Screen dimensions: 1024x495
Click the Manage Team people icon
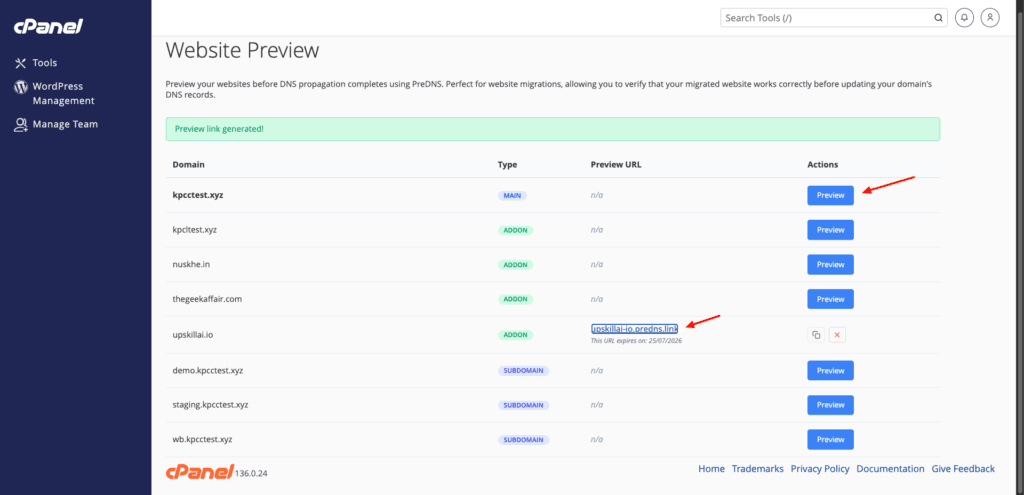(x=21, y=124)
